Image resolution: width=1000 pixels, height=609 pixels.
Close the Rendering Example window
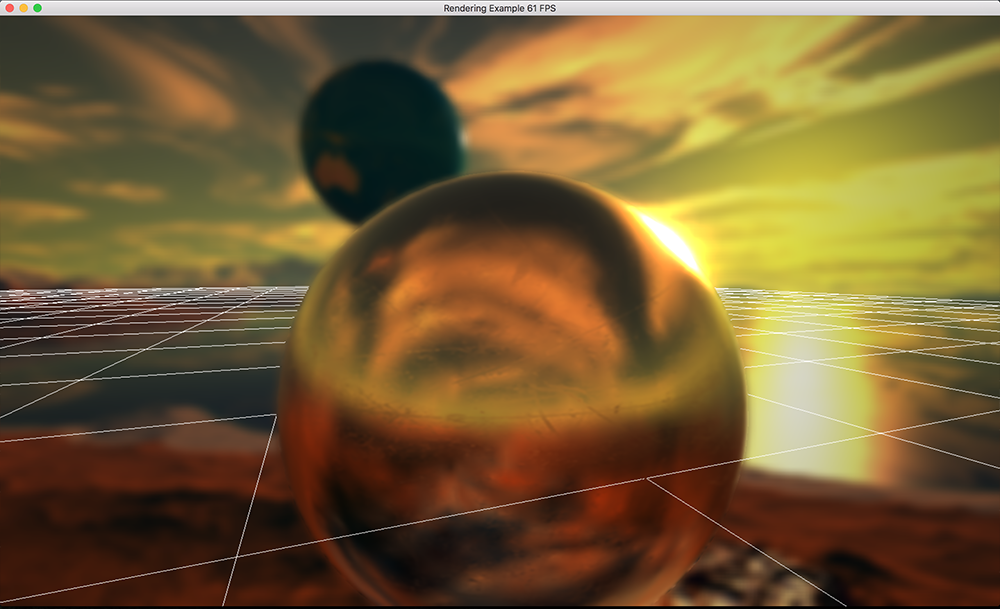tap(10, 8)
